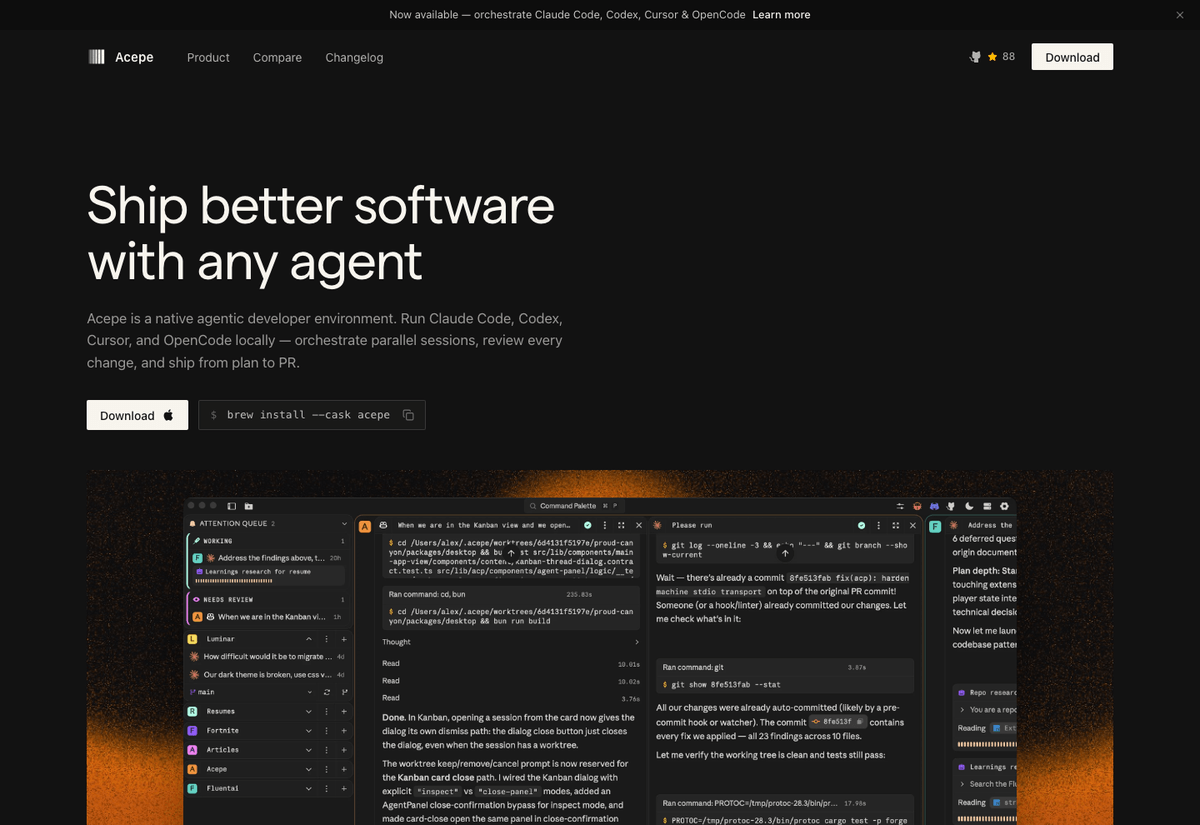Expand the Resumes project
Image resolution: width=1200 pixels, height=825 pixels.
pyautogui.click(x=309, y=711)
